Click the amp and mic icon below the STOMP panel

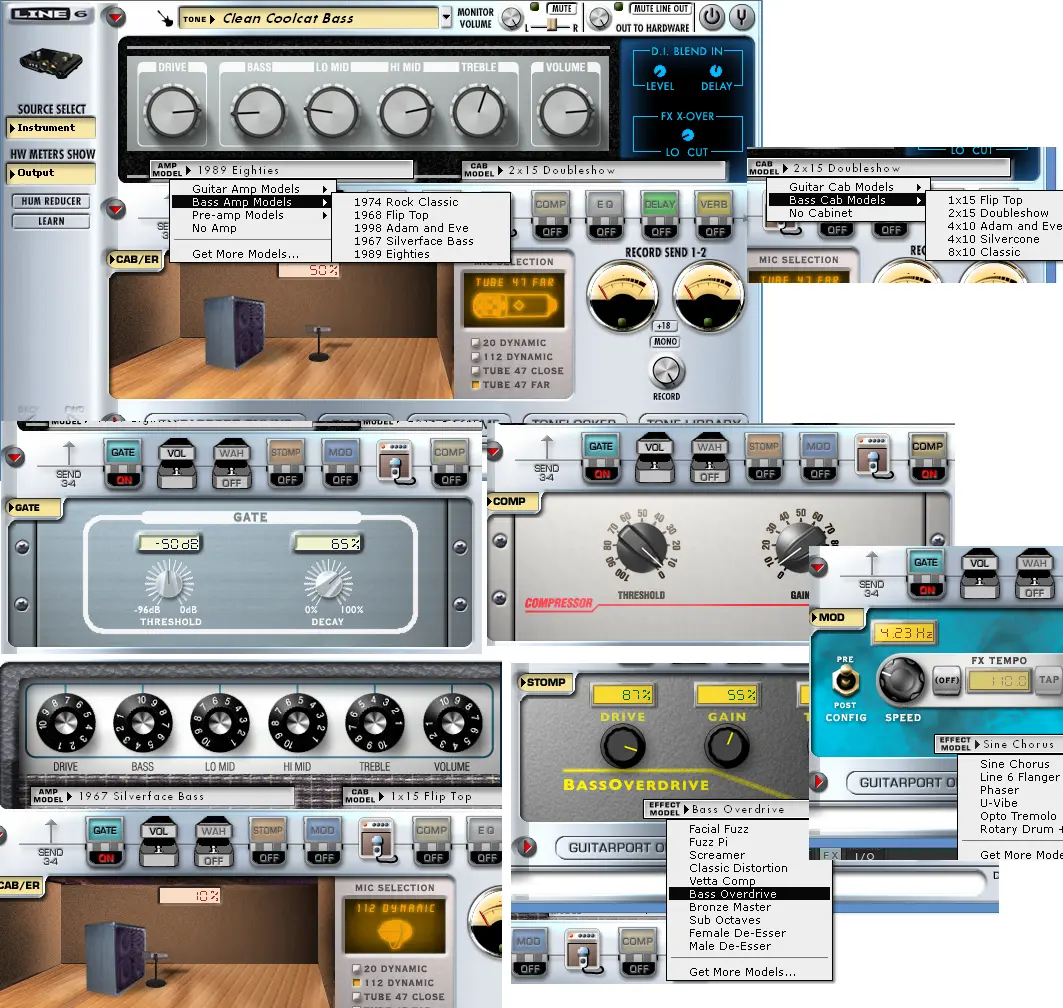(582, 950)
